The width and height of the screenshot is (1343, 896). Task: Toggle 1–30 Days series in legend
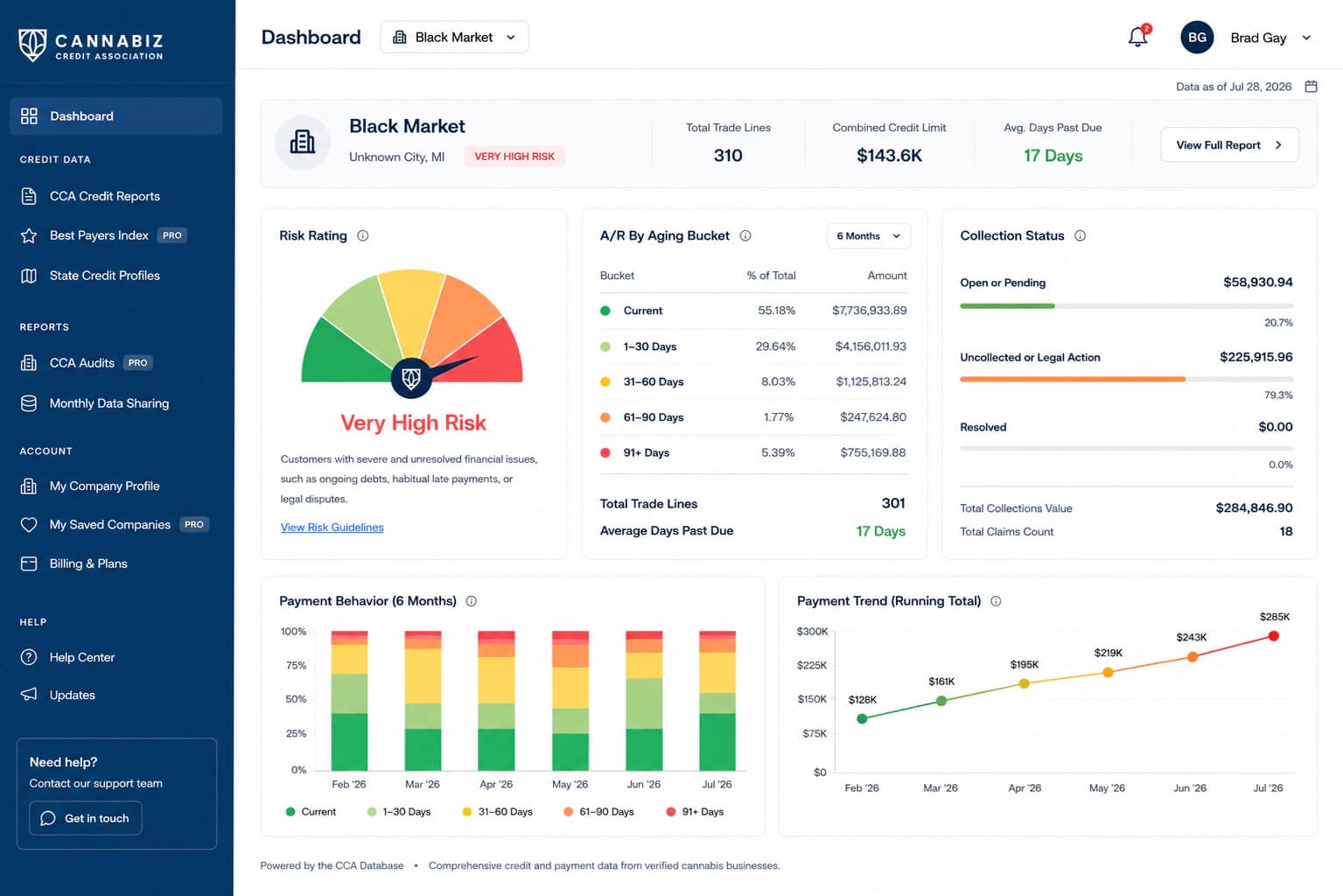click(x=399, y=812)
